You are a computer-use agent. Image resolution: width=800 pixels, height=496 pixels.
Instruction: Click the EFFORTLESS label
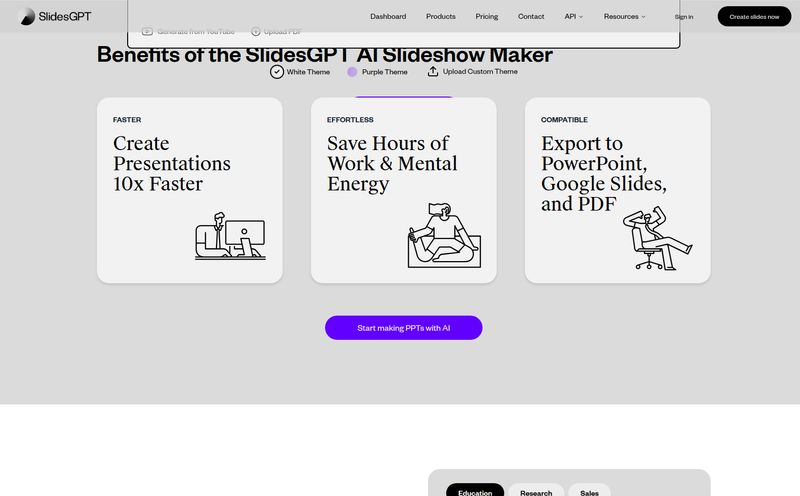point(350,119)
